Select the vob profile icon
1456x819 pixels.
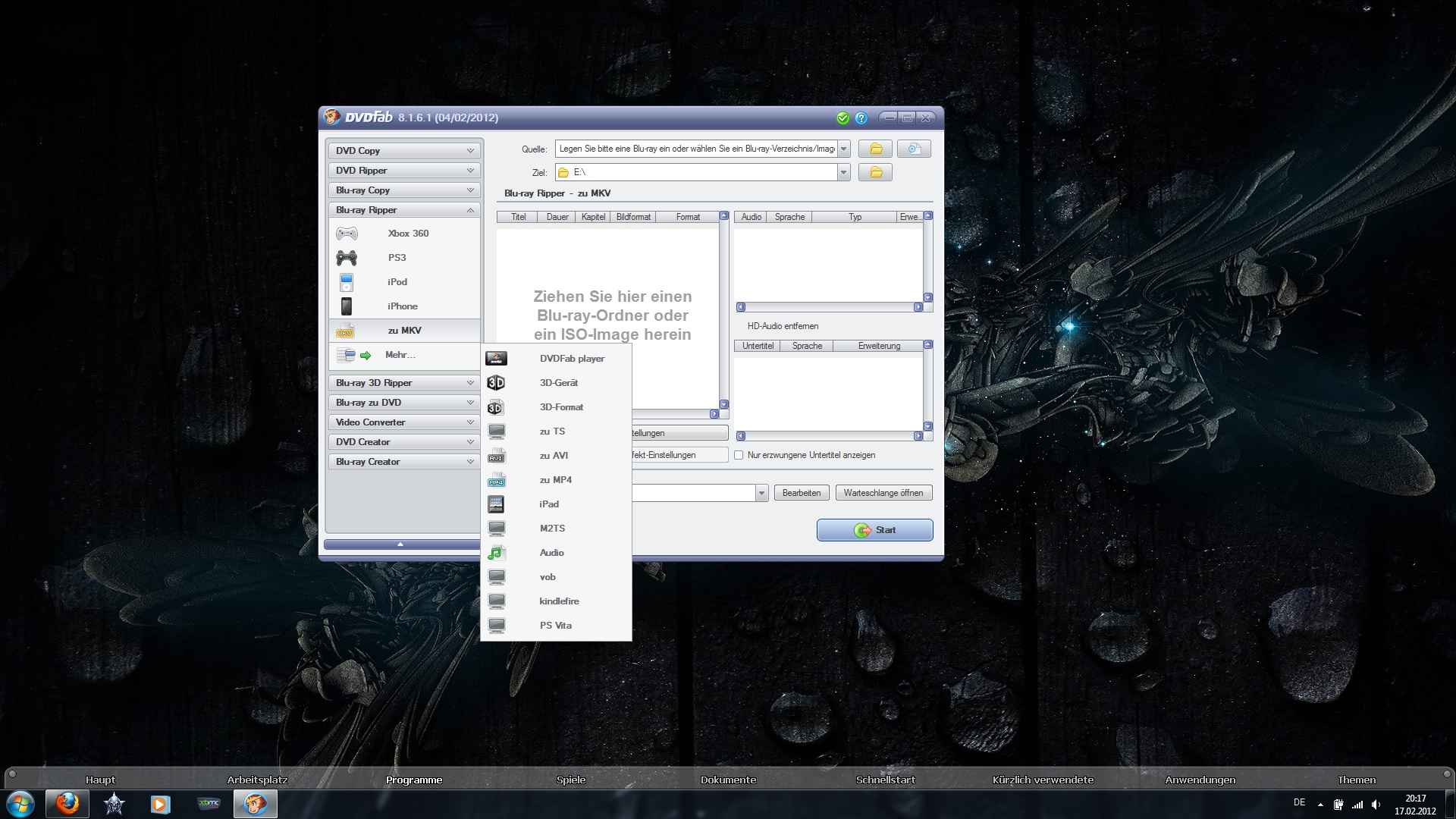click(497, 577)
